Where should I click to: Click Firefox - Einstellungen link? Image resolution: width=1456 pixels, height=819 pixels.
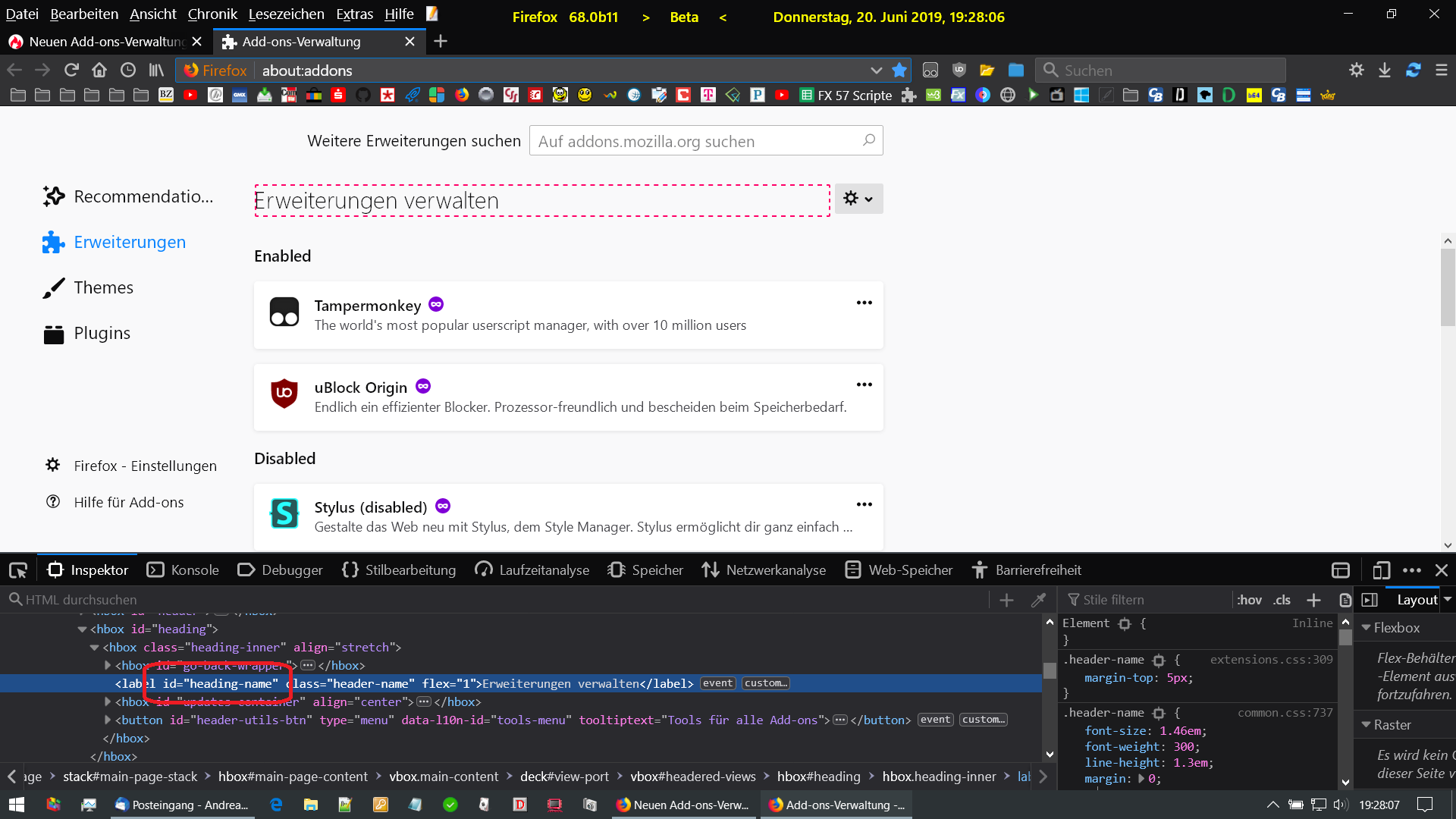145,466
